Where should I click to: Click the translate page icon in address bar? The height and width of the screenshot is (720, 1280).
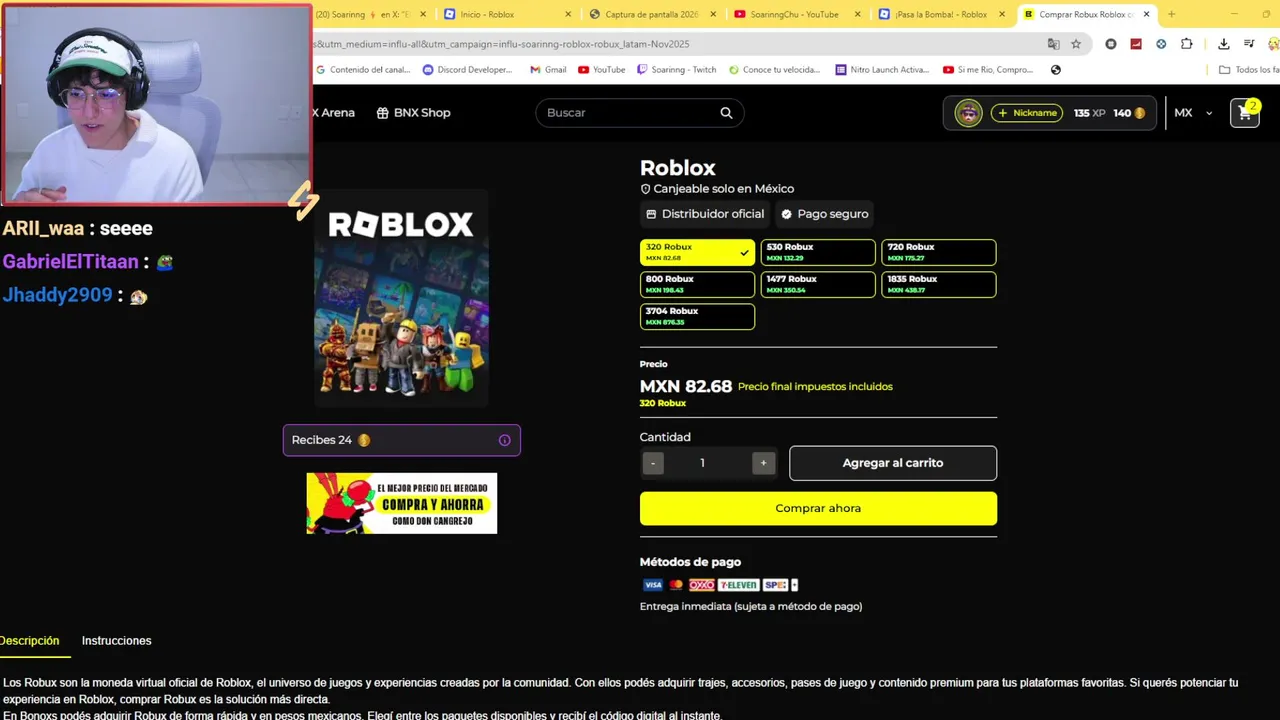[1053, 44]
